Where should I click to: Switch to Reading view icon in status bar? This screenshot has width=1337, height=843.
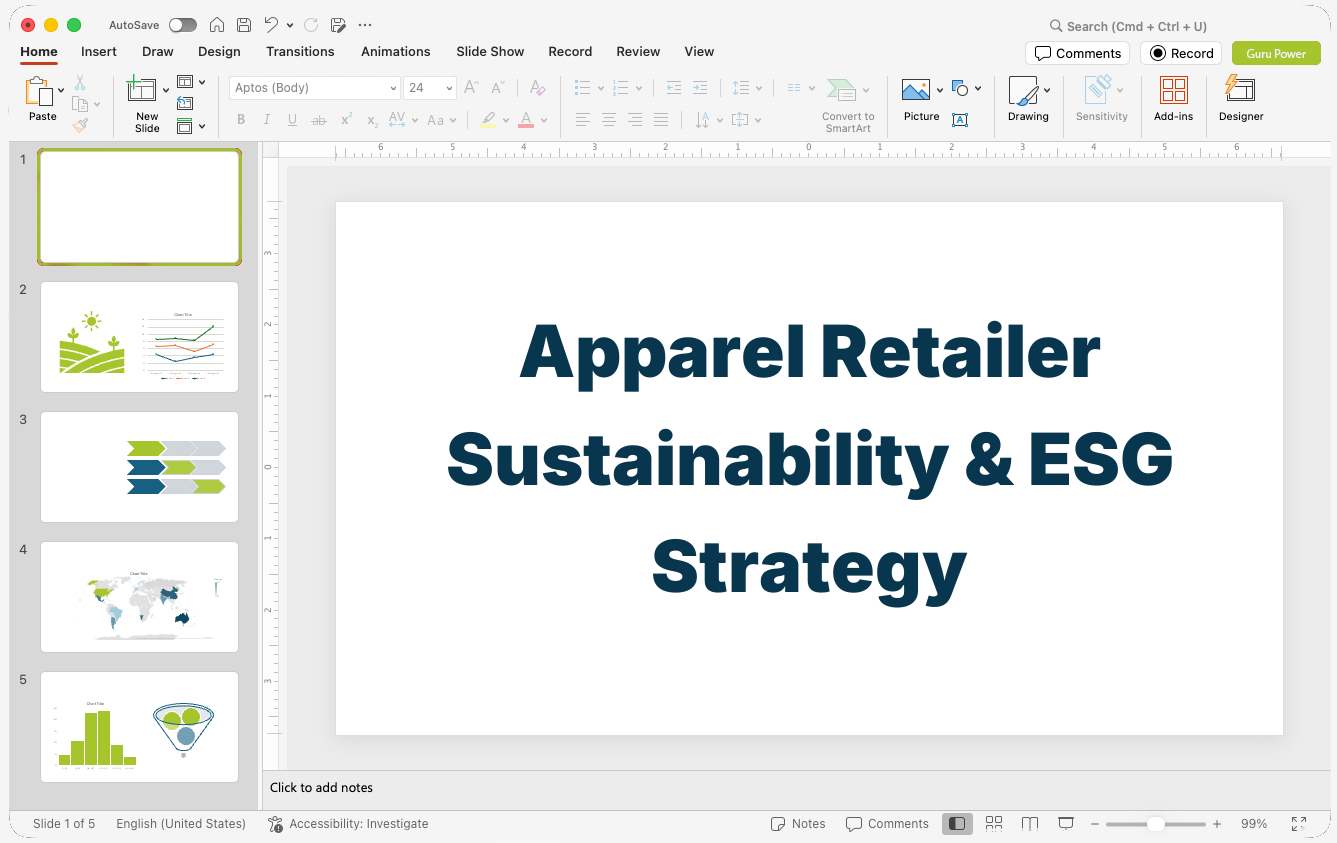tap(1030, 823)
